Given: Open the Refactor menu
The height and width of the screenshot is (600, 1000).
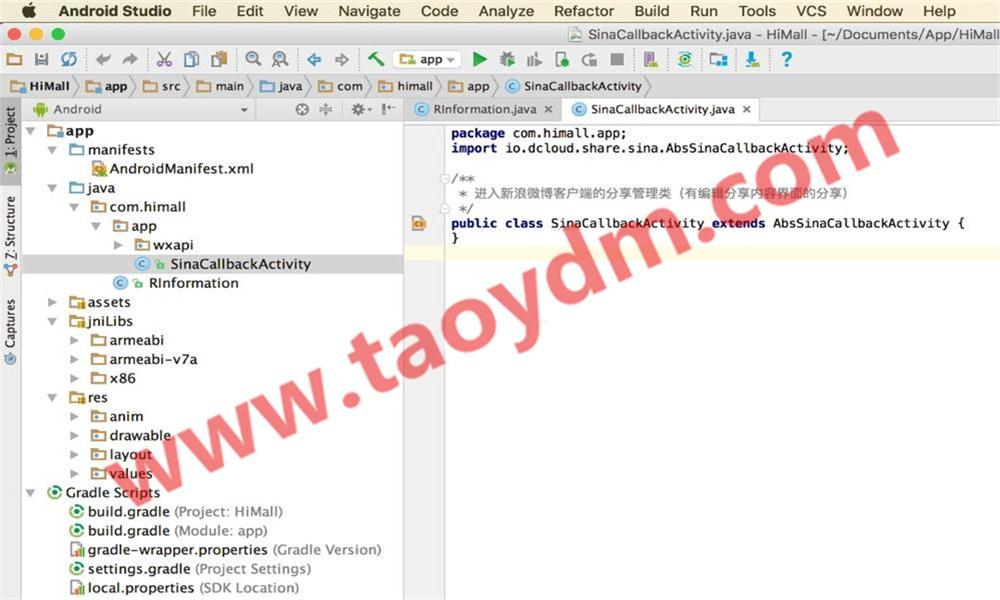Looking at the screenshot, I should (x=584, y=11).
